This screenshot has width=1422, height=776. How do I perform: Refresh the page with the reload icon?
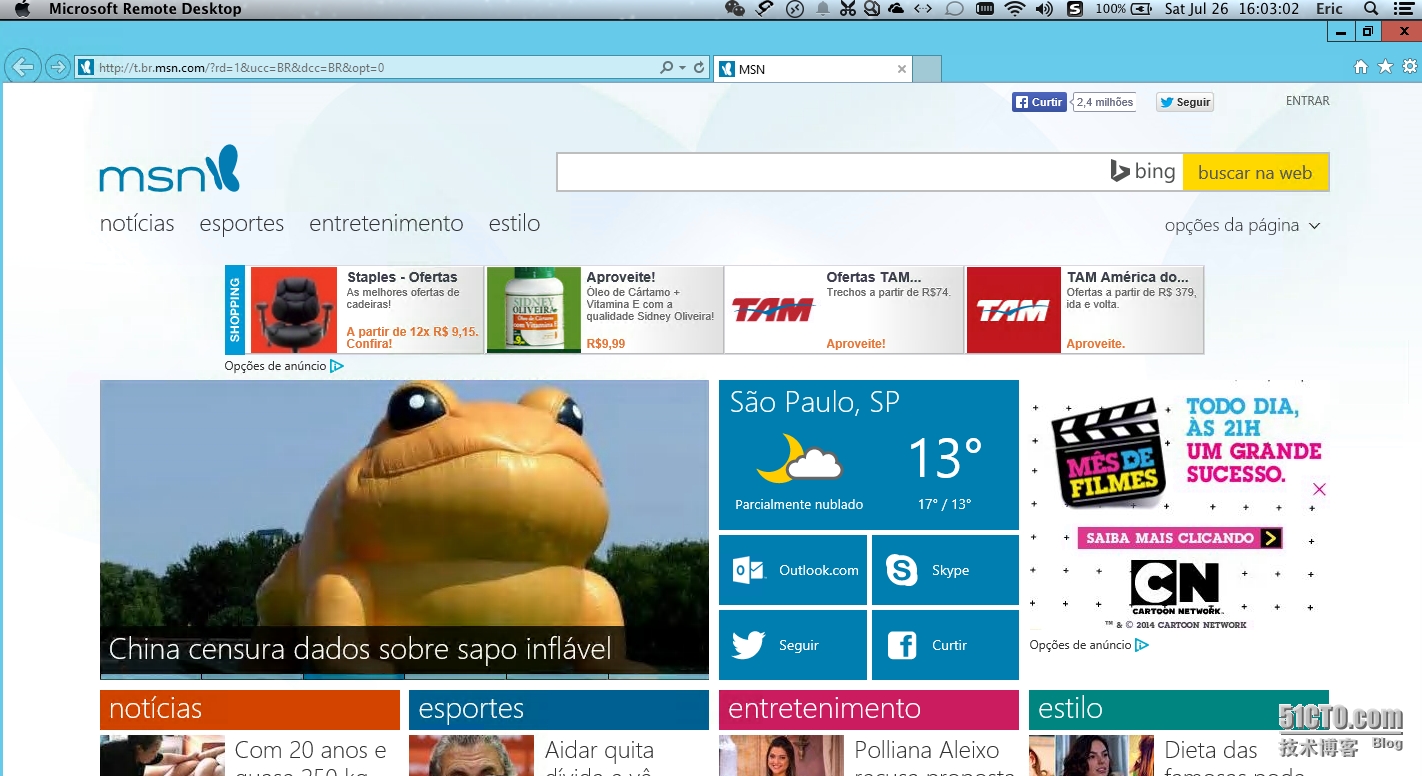tap(699, 68)
